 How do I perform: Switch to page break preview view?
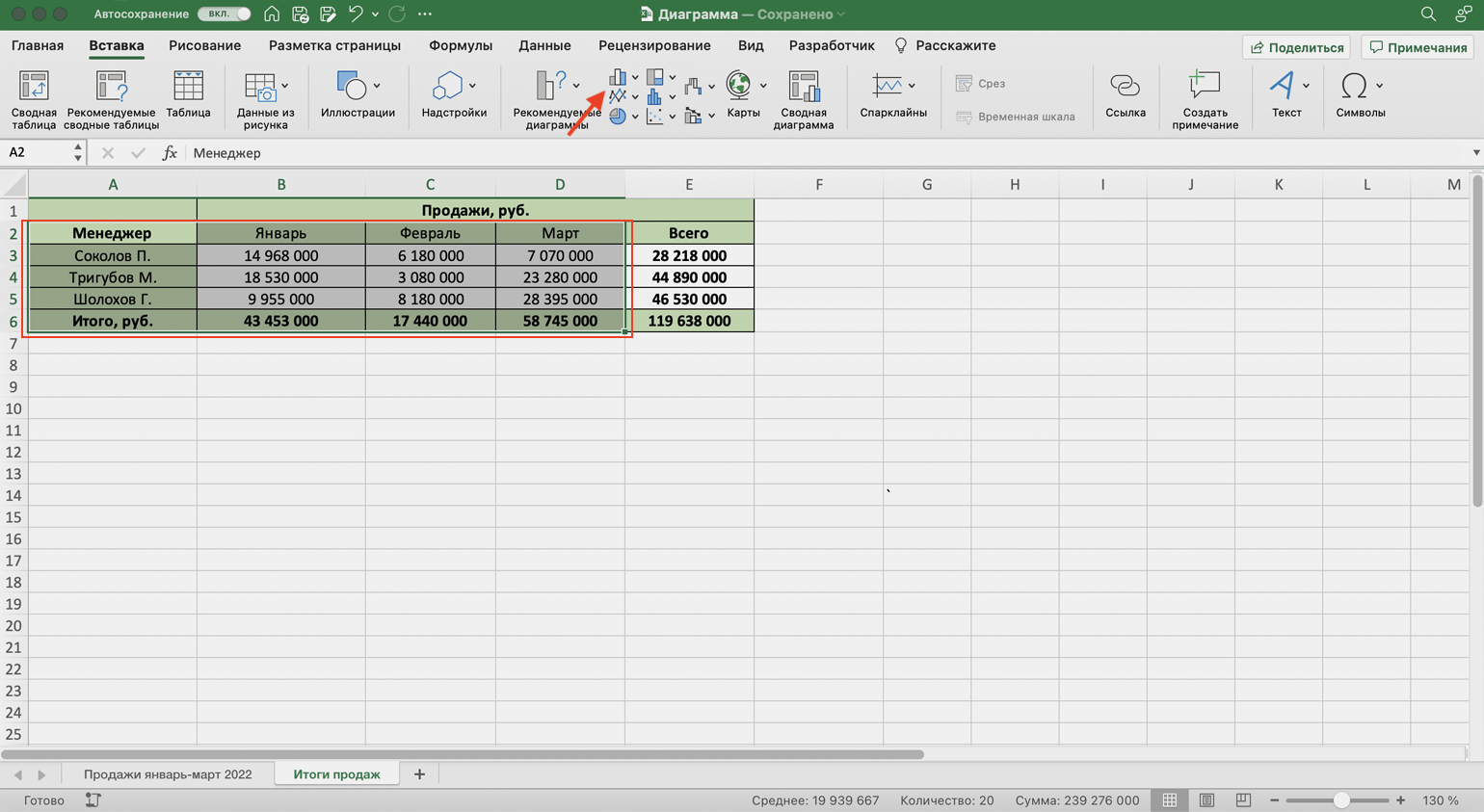(1243, 800)
